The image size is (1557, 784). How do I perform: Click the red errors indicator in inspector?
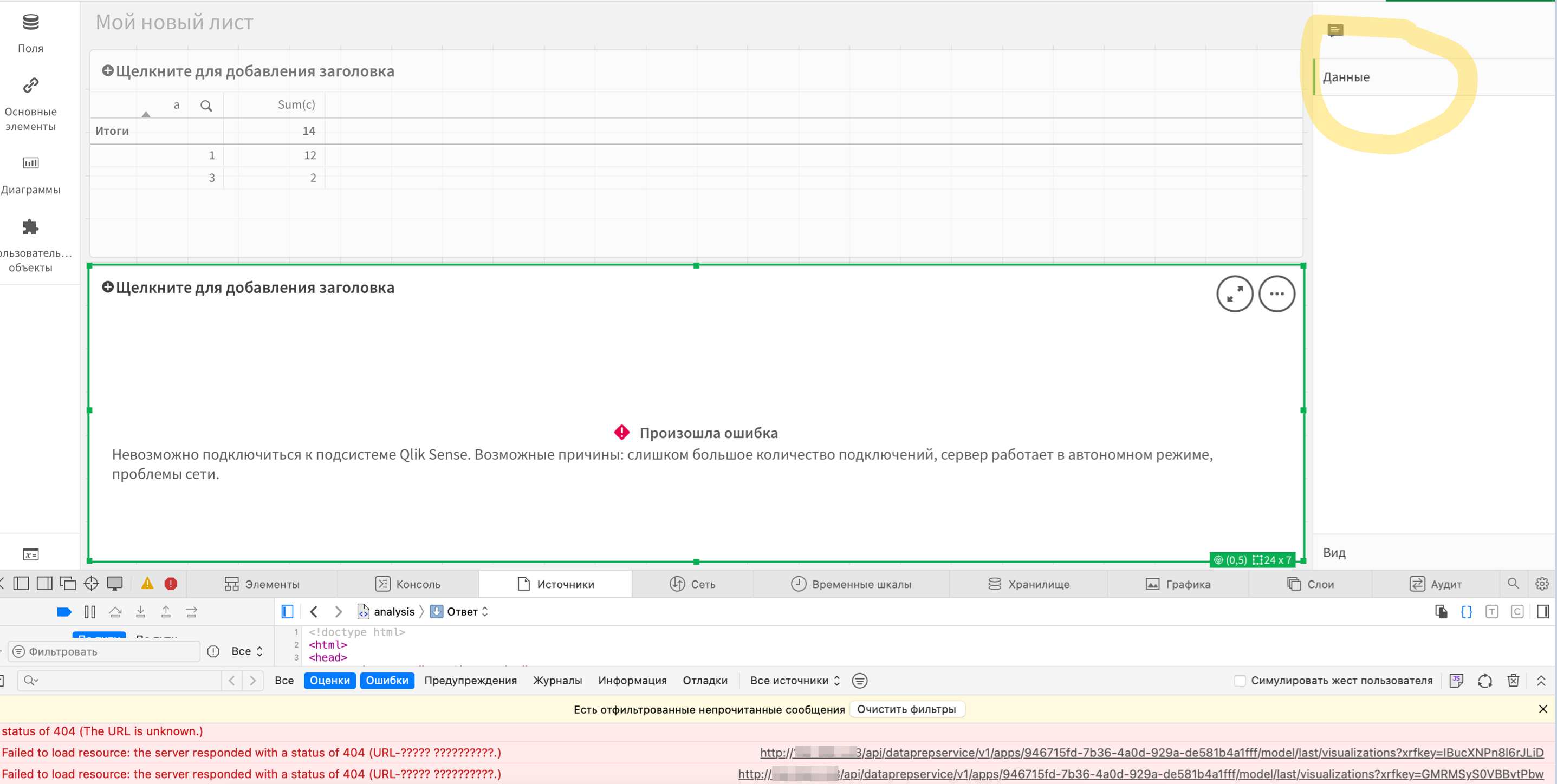point(171,584)
